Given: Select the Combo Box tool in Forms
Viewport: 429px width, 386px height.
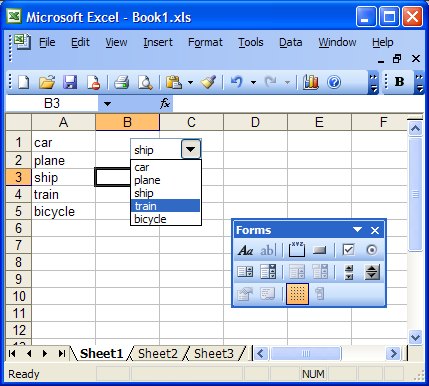Looking at the screenshot, I should tap(268, 272).
